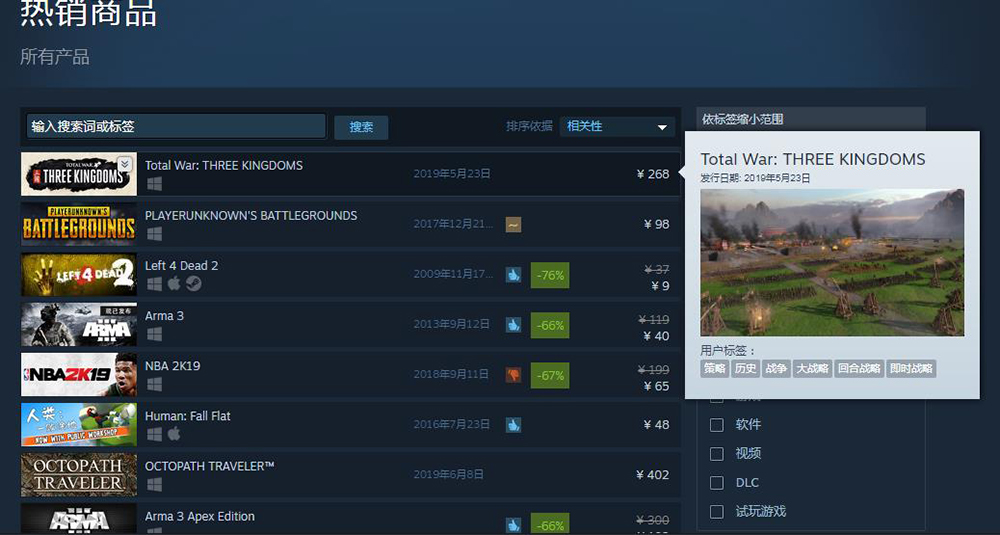Click ¥ 268 price of Total War

653,174
